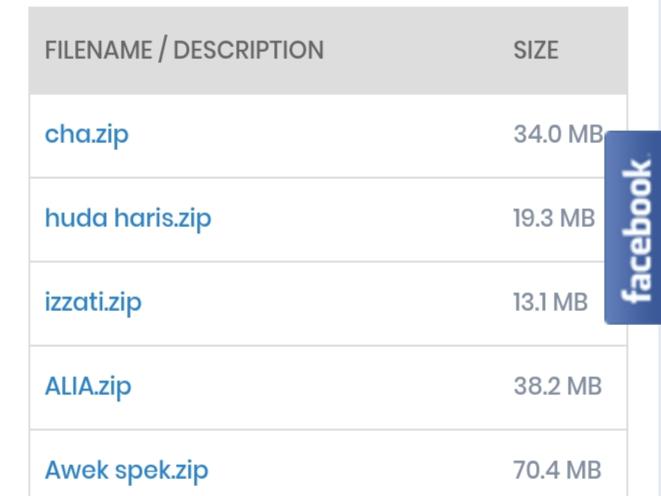Open the huda haris.zip link

[128, 218]
